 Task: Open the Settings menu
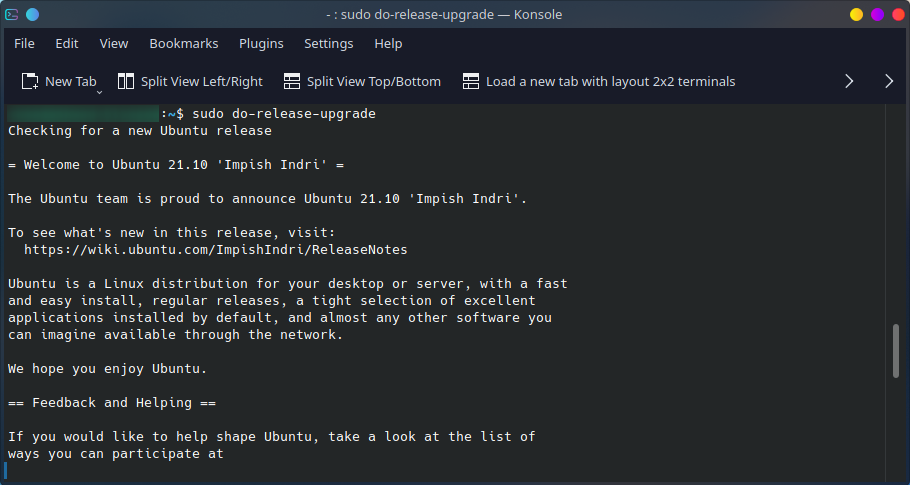(x=328, y=44)
